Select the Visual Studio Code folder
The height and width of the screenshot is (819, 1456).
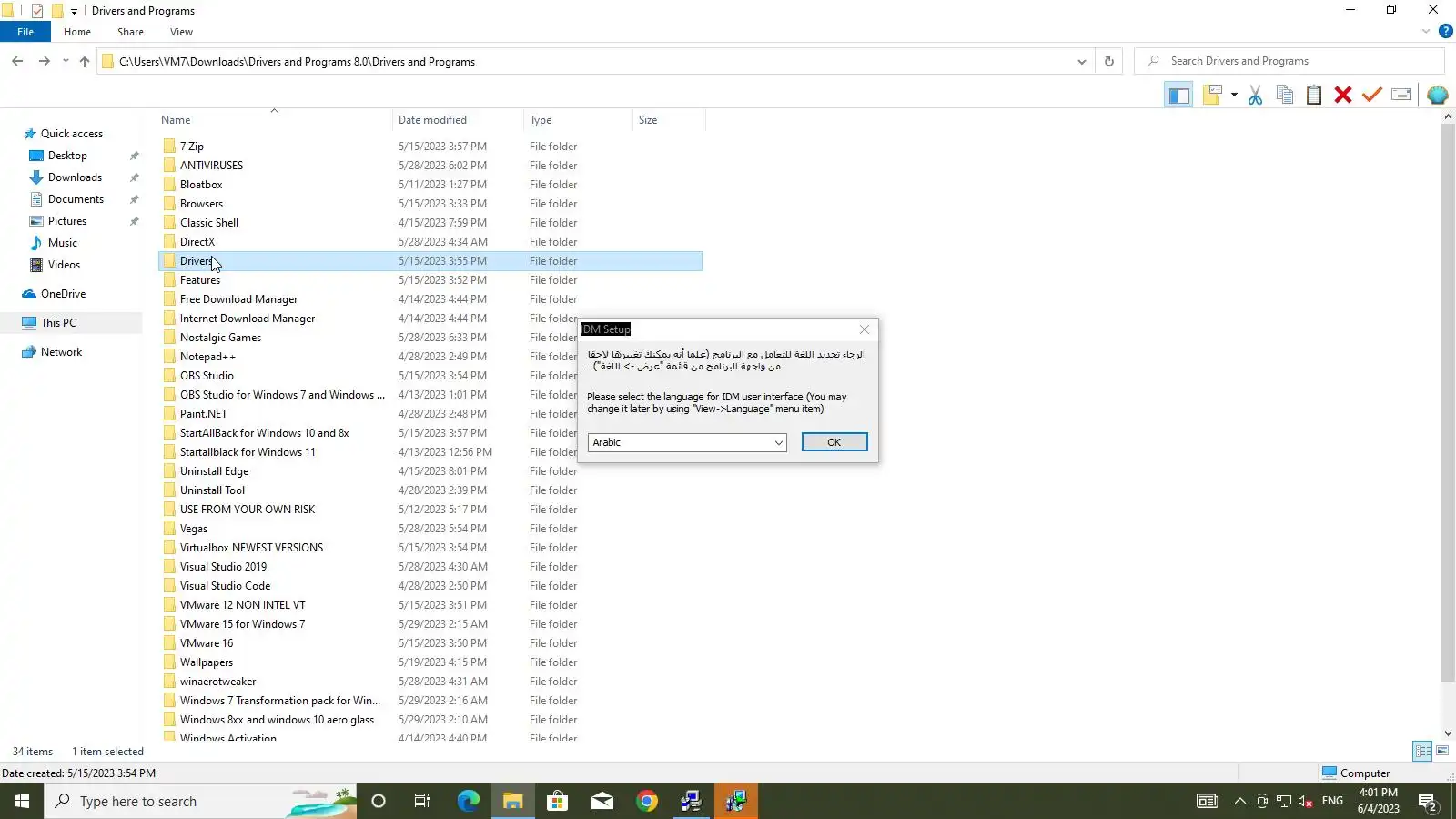(x=430, y=586)
